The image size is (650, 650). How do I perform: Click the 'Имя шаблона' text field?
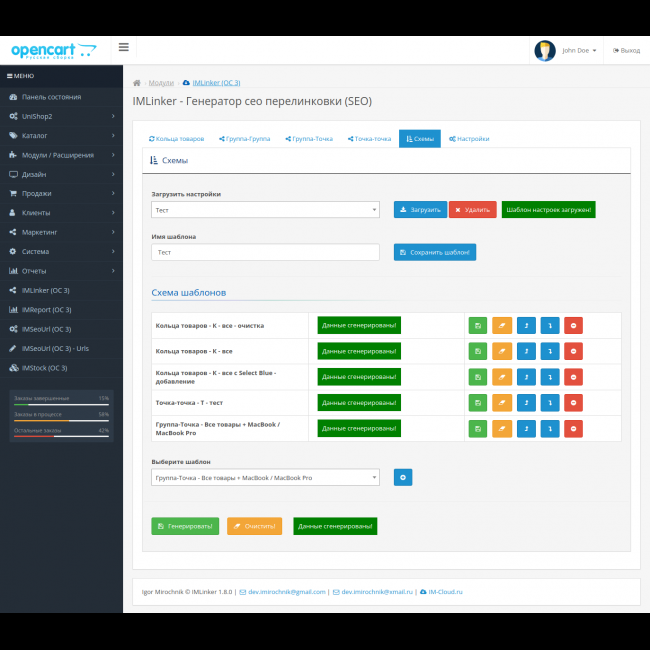[x=265, y=253]
